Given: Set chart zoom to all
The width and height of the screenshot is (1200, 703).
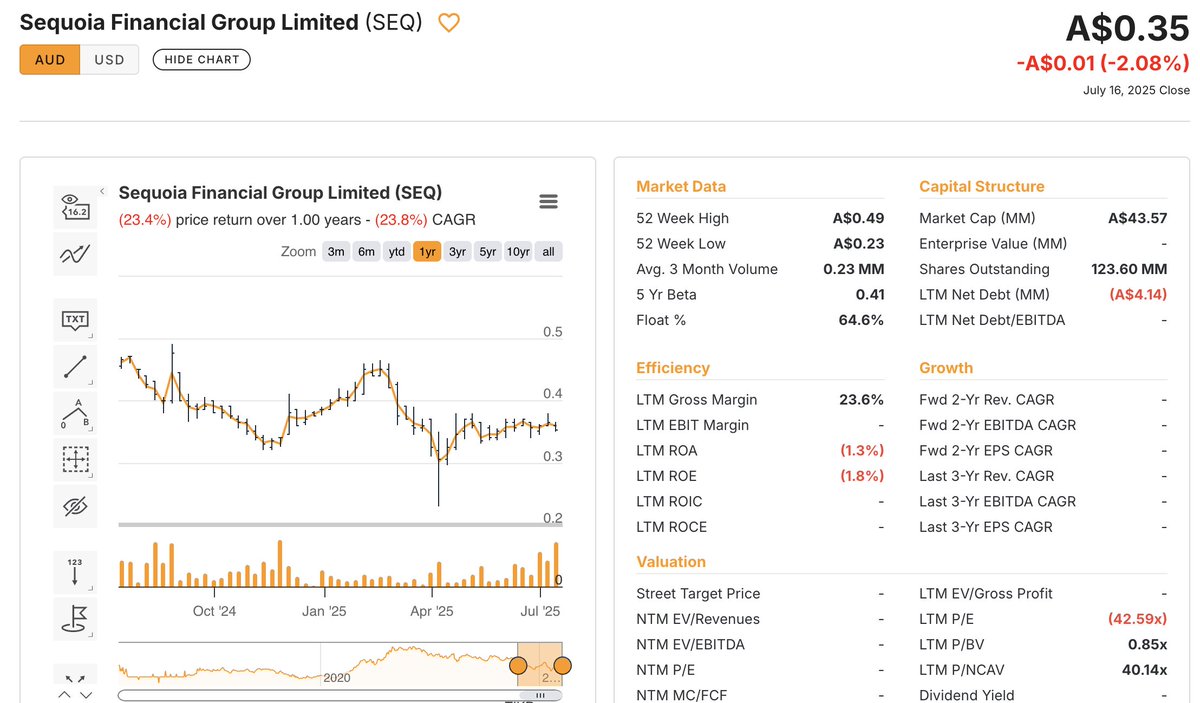Looking at the screenshot, I should [x=548, y=252].
